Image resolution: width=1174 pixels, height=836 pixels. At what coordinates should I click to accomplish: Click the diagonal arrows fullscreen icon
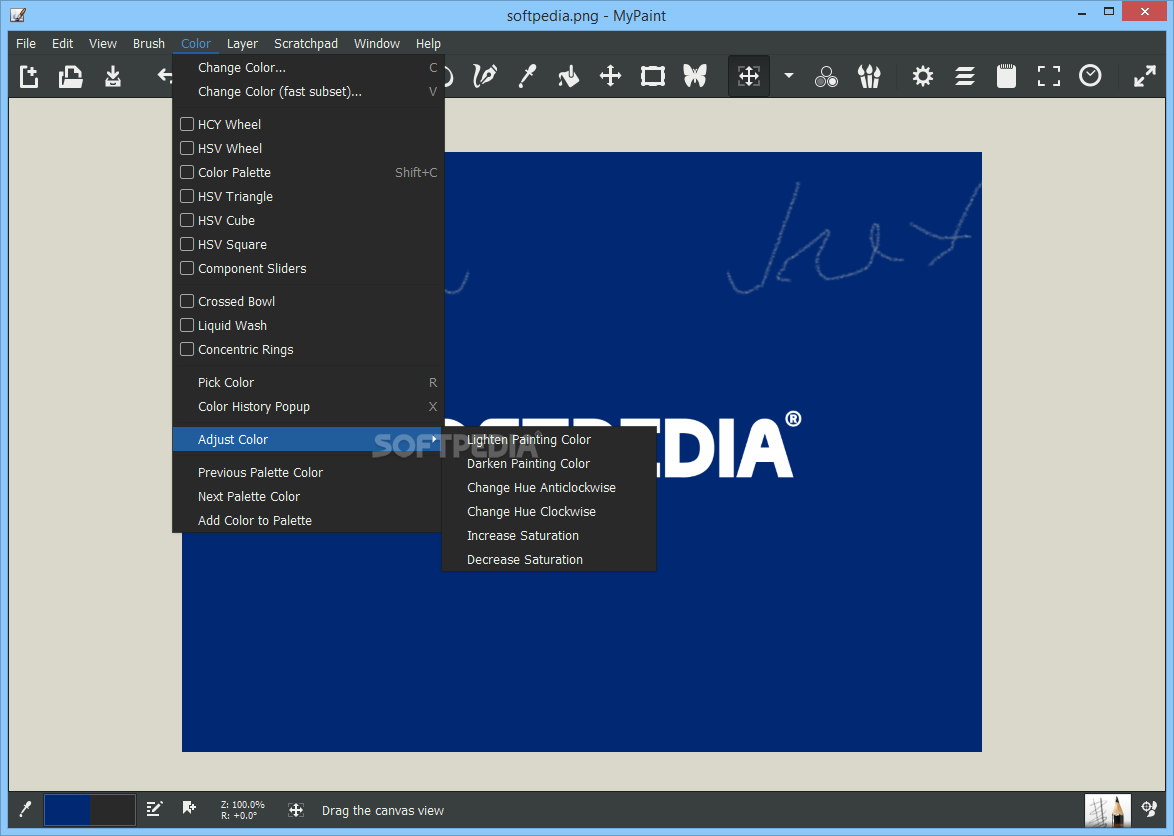(1144, 76)
